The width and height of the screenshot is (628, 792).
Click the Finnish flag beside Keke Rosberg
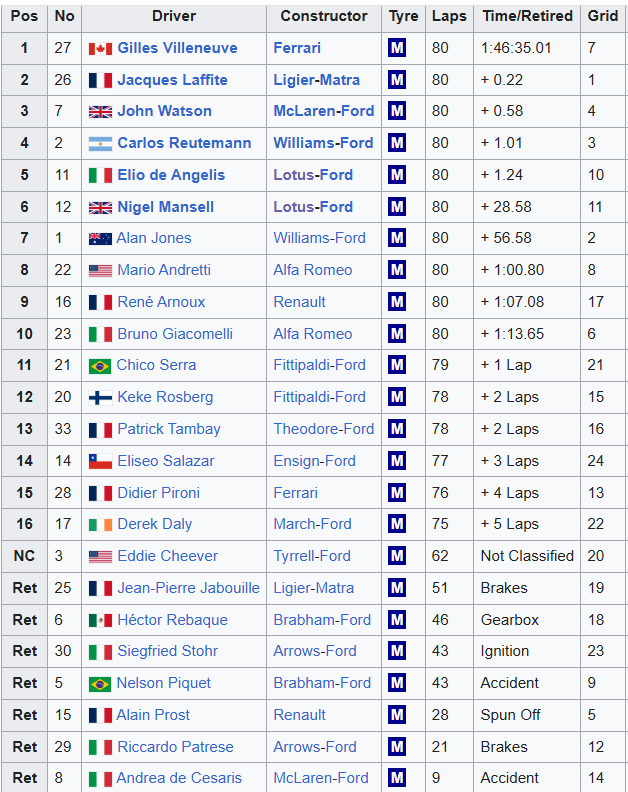point(100,398)
